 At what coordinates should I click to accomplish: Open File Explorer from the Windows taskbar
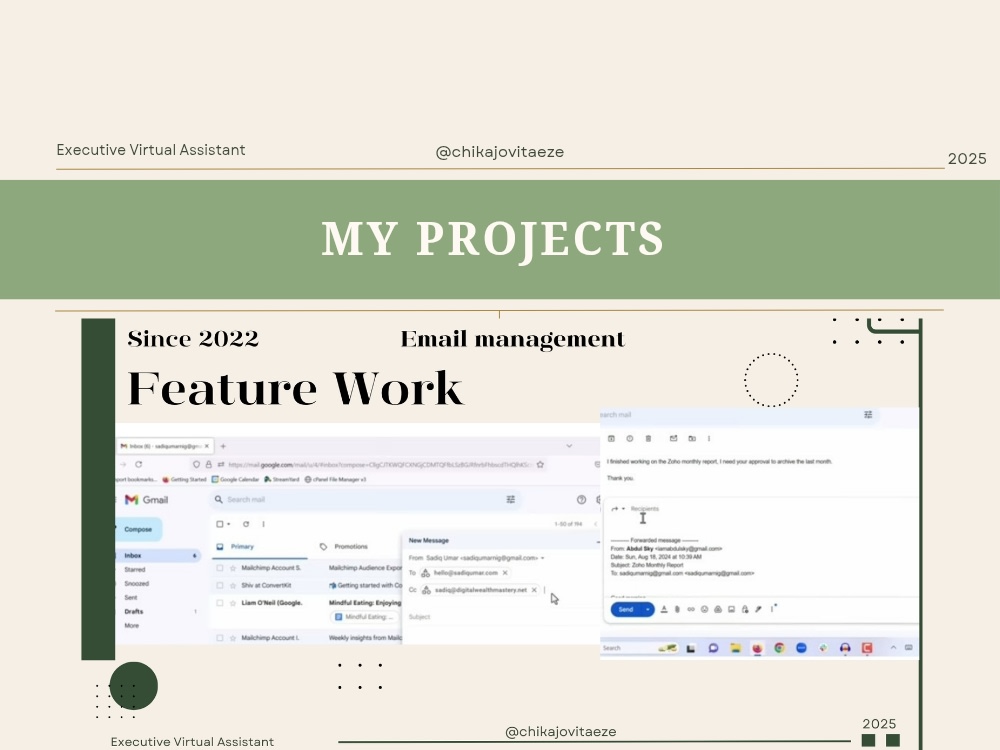point(735,648)
